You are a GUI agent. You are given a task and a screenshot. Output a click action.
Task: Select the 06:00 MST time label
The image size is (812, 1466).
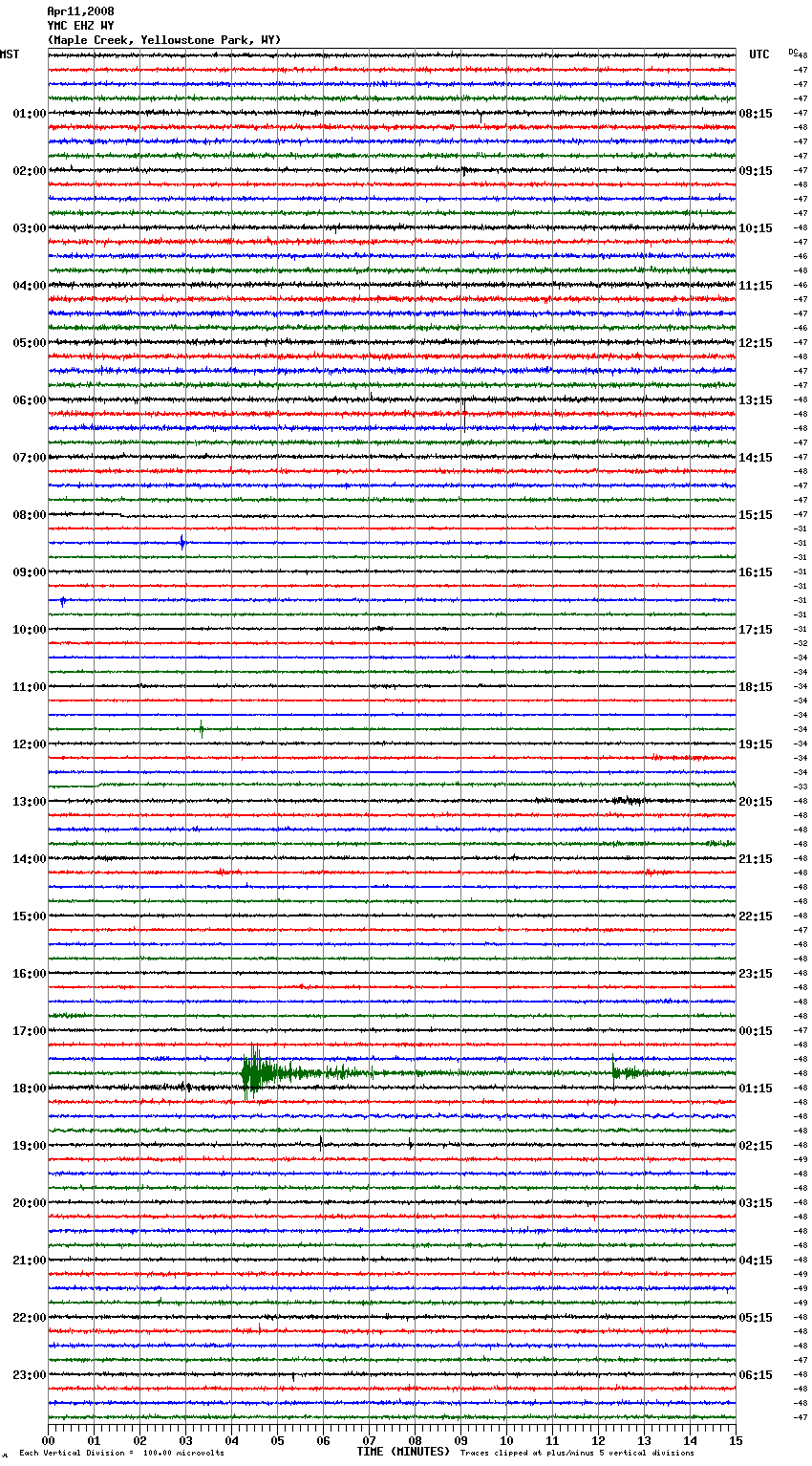tap(30, 400)
